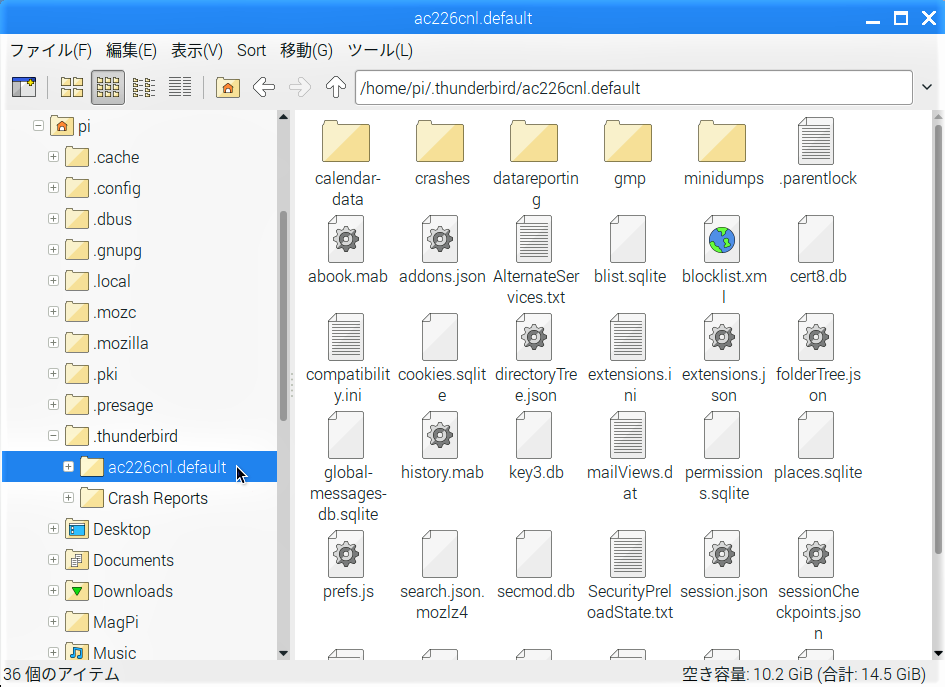Select the mailViews.dat file
The height and width of the screenshot is (687, 945).
629,457
